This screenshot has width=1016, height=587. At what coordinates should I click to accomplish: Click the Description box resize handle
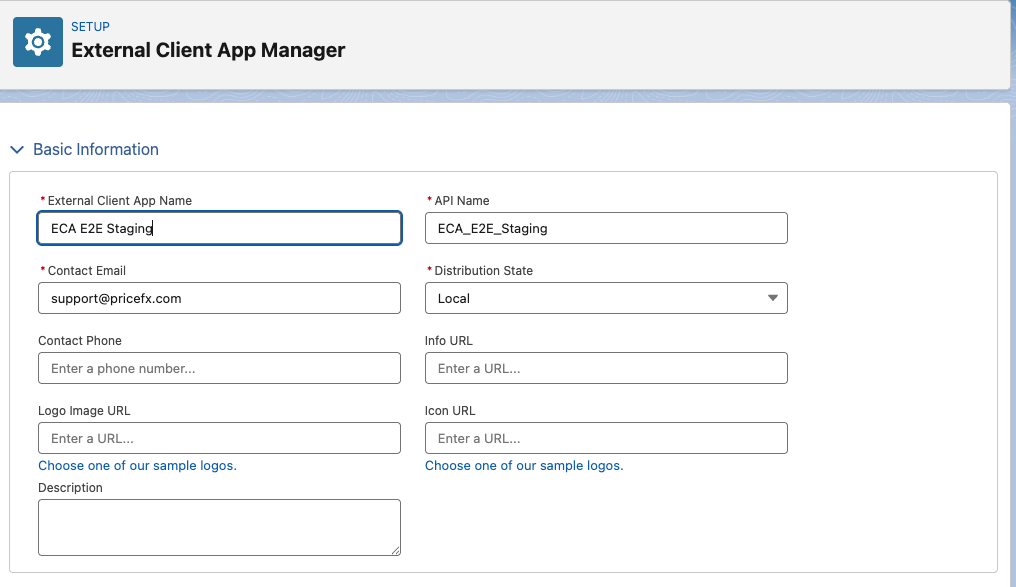395,550
